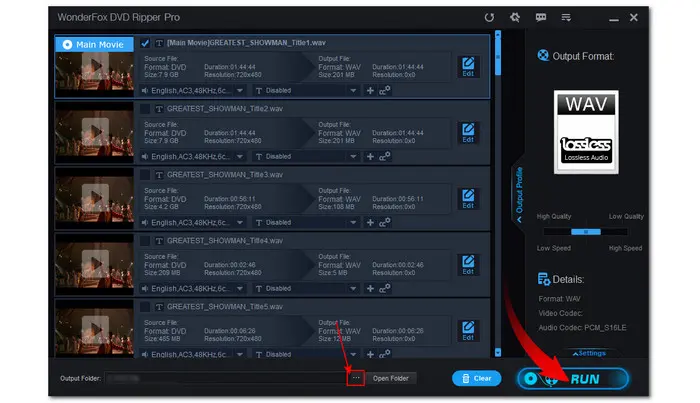Screen dimensions: 700x403
Task: Edit the GREATEST_SHOWMAN_Title2 output
Action: (468, 133)
